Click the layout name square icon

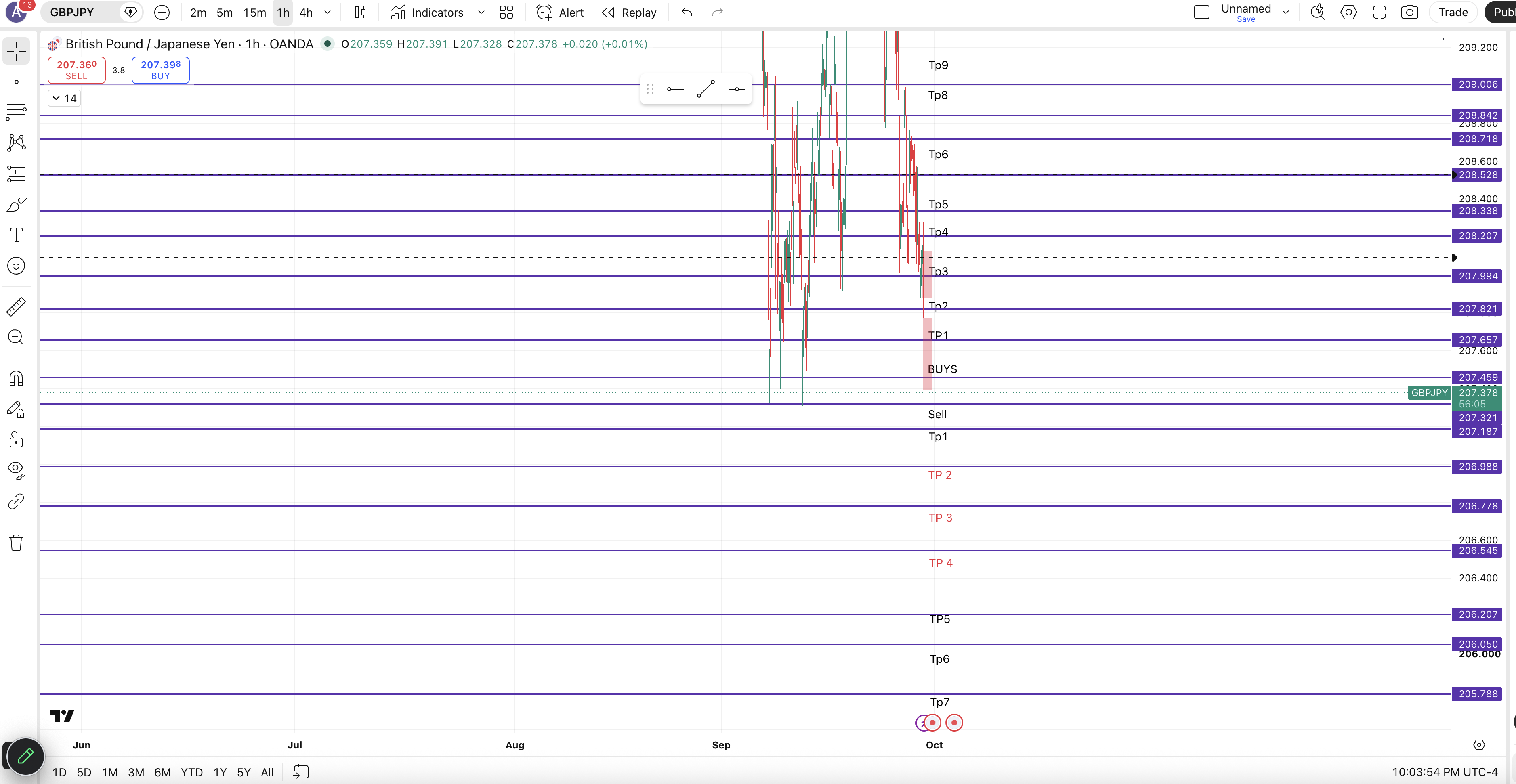(1202, 13)
